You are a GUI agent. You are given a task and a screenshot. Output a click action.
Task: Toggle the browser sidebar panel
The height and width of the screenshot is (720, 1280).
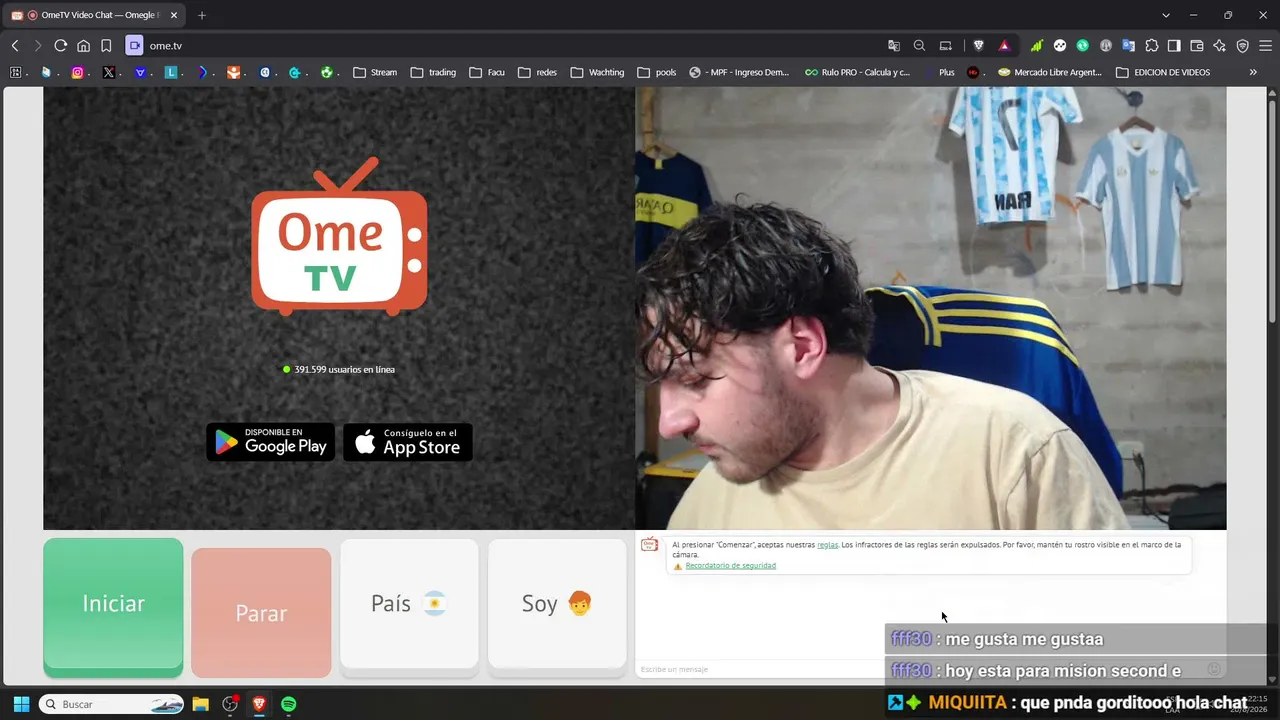click(1174, 46)
